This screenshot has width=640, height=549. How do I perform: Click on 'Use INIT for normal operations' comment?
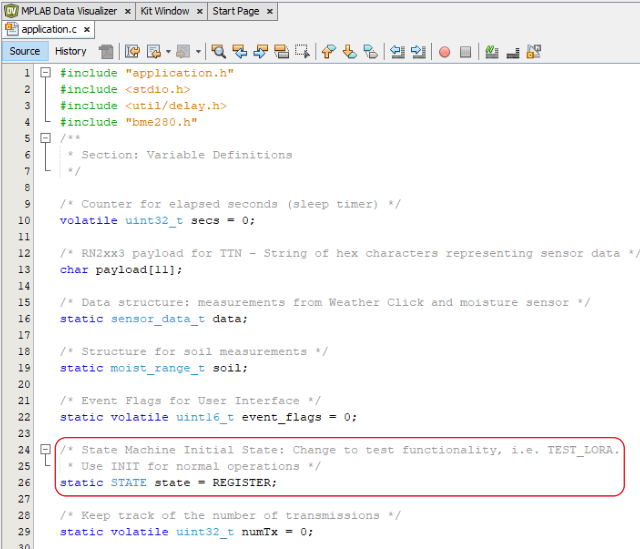point(190,466)
